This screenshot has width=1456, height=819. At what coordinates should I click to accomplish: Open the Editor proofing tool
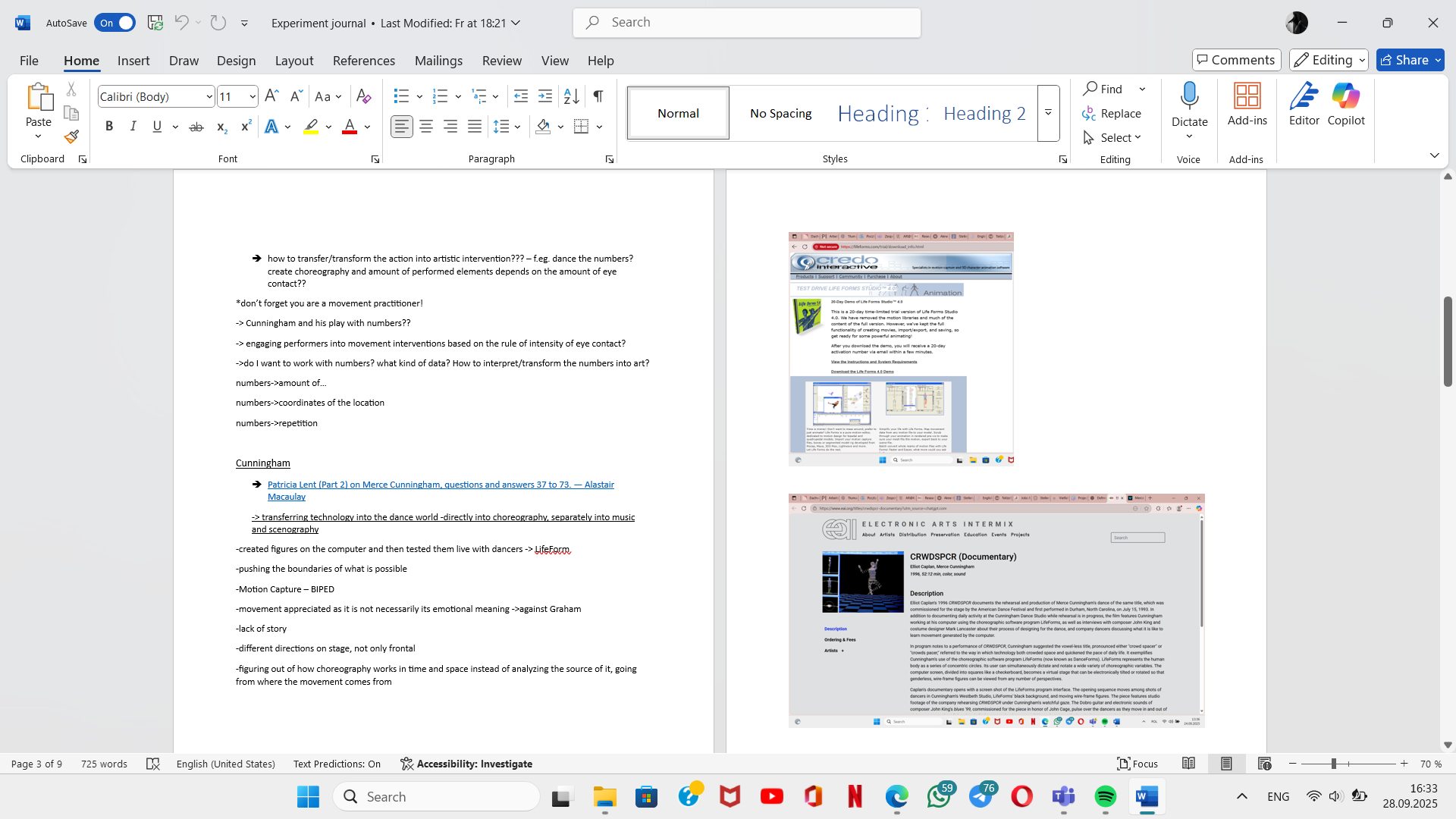point(1304,104)
